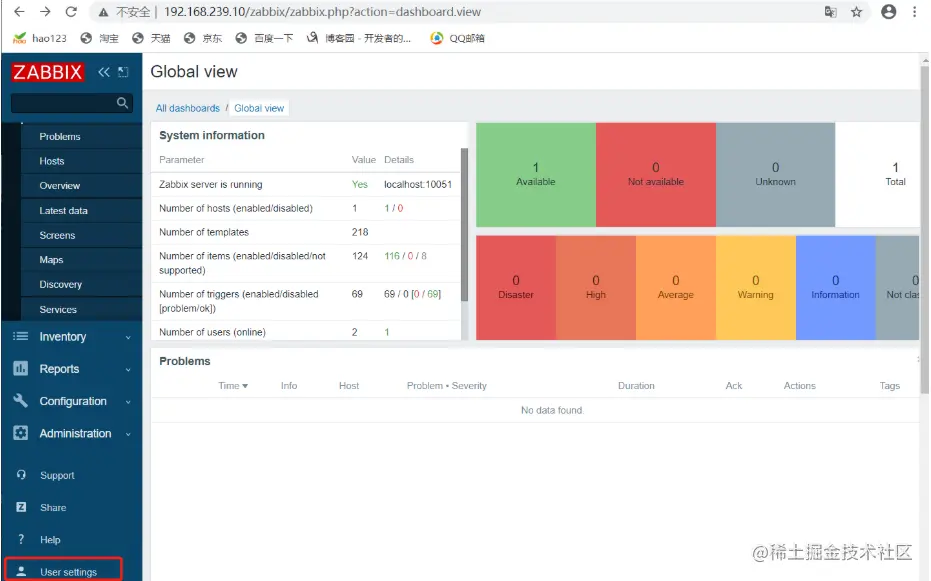
Task: Click the Disaster severity tile
Action: click(516, 288)
